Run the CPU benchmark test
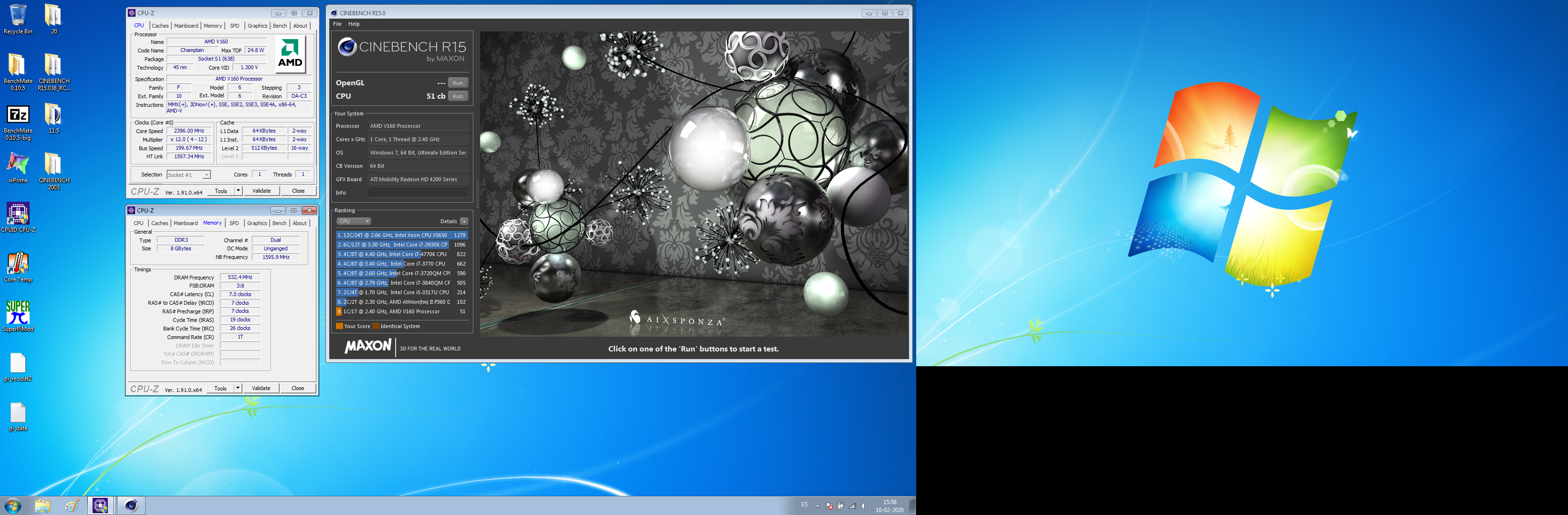This screenshot has width=1568, height=515. point(458,96)
